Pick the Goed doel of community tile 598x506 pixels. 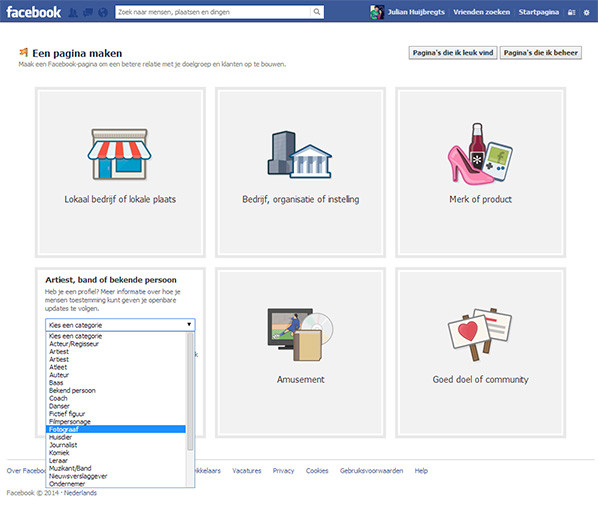[x=481, y=353]
